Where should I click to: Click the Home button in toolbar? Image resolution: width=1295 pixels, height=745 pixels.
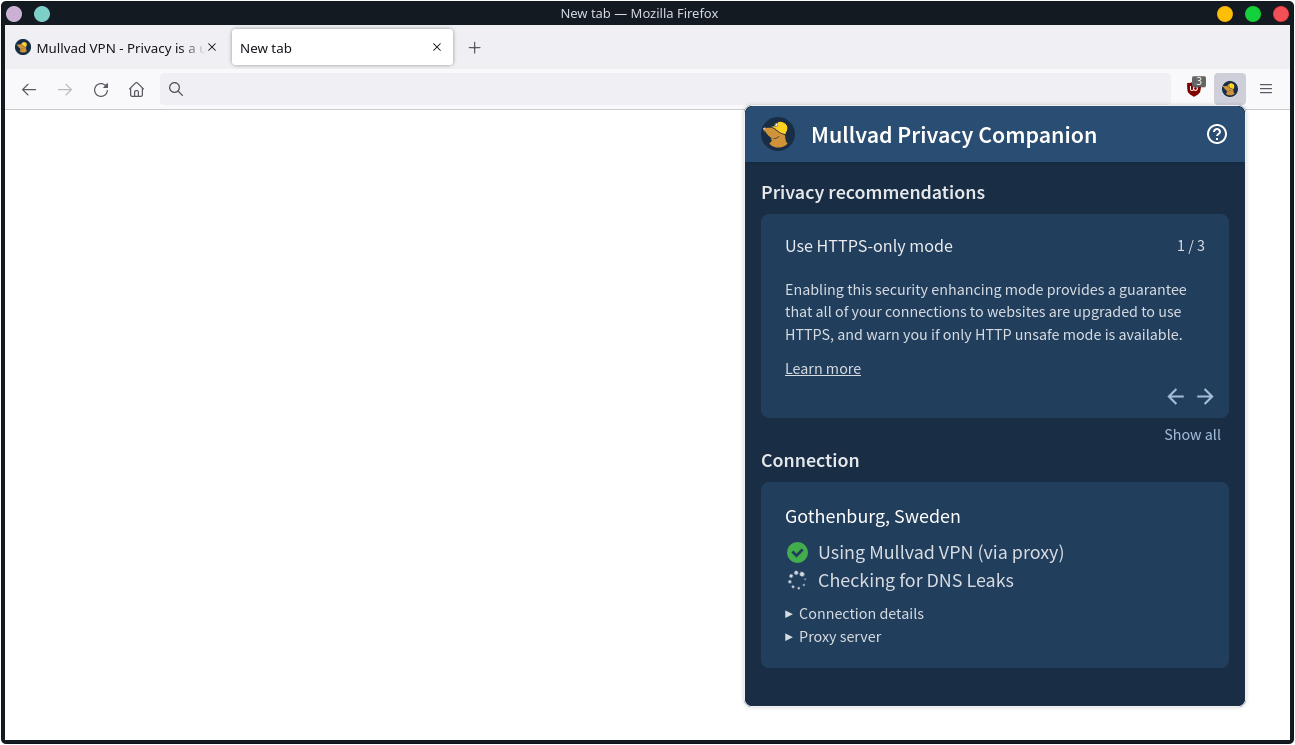pos(137,89)
